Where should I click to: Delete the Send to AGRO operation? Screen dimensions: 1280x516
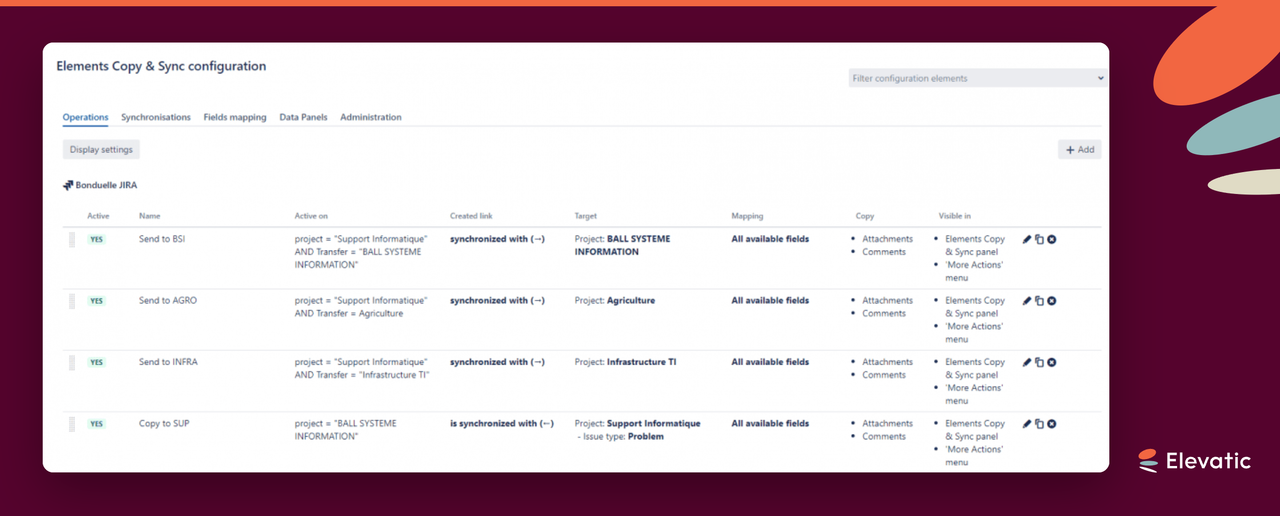point(1052,301)
